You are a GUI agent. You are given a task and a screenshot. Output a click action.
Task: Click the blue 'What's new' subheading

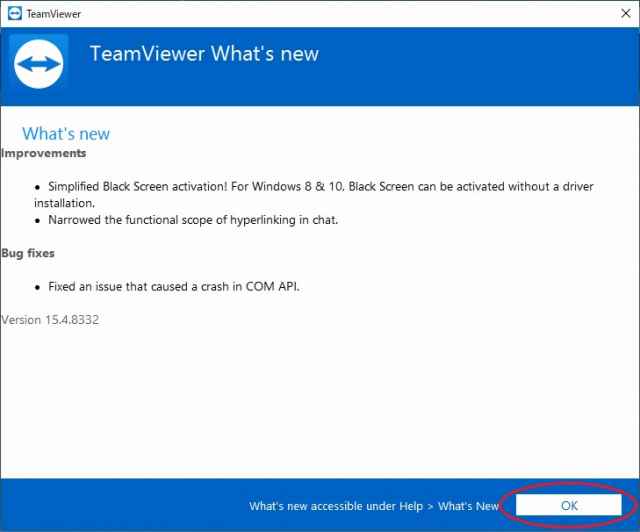[66, 134]
